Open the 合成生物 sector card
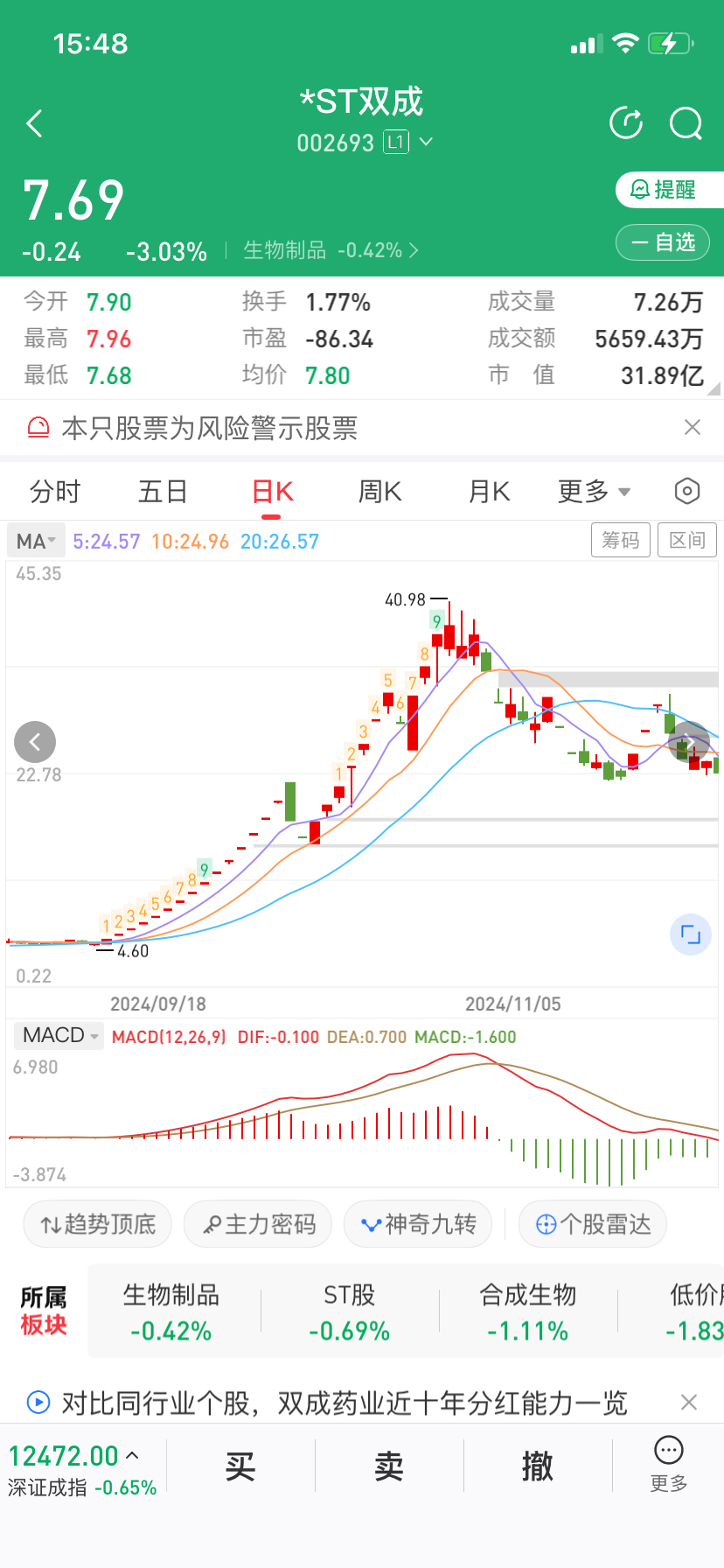724x1568 pixels. 528,1312
